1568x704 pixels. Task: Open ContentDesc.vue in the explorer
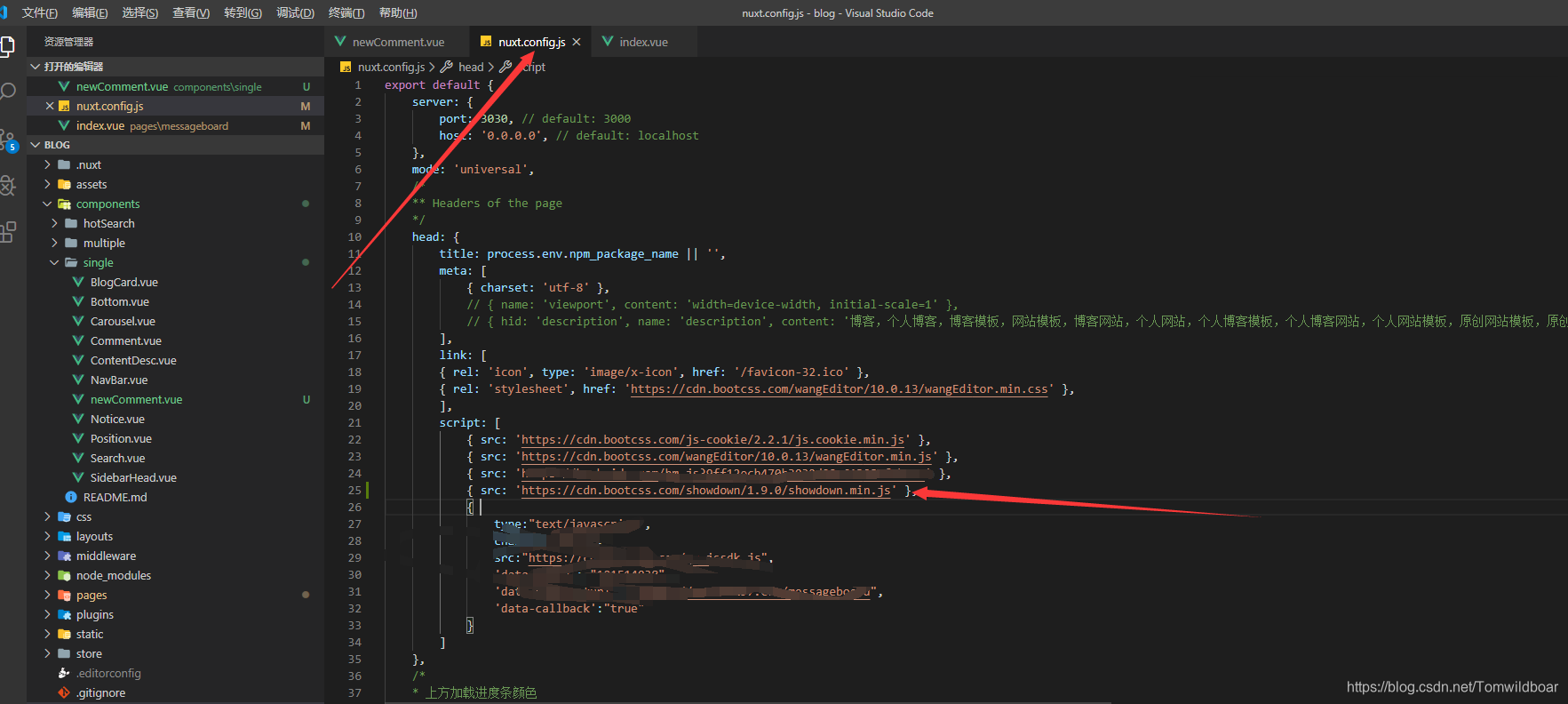[x=133, y=360]
